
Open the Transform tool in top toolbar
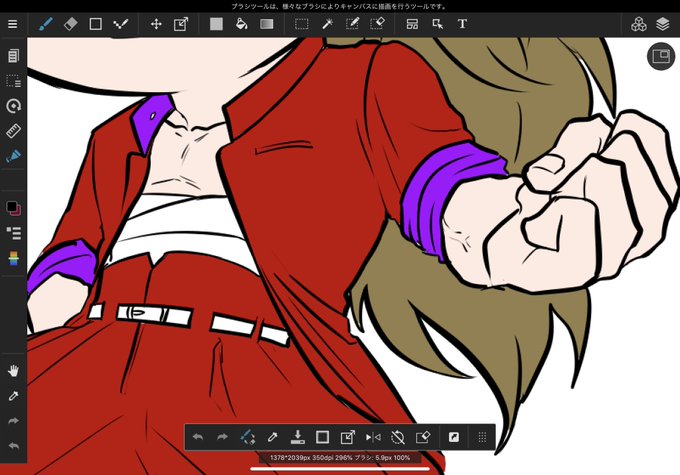tap(181, 24)
